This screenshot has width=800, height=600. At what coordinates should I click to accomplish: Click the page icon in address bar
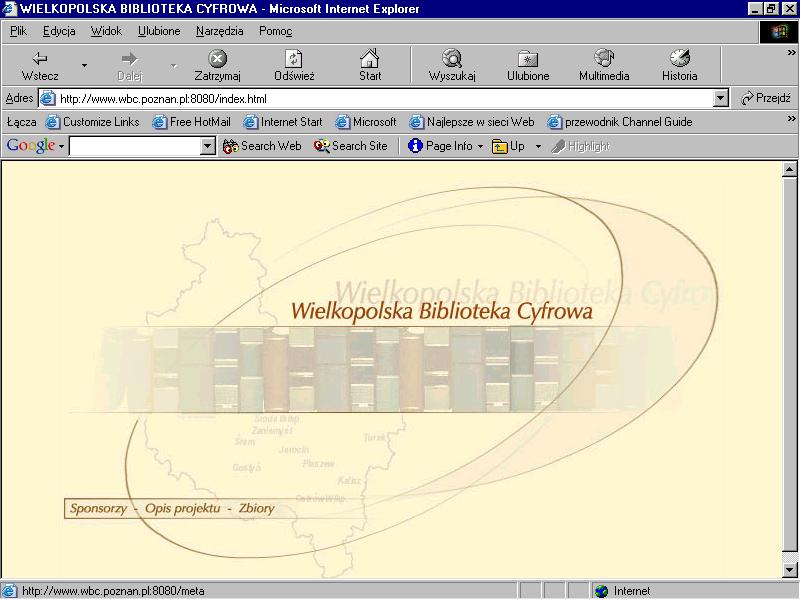click(x=47, y=98)
